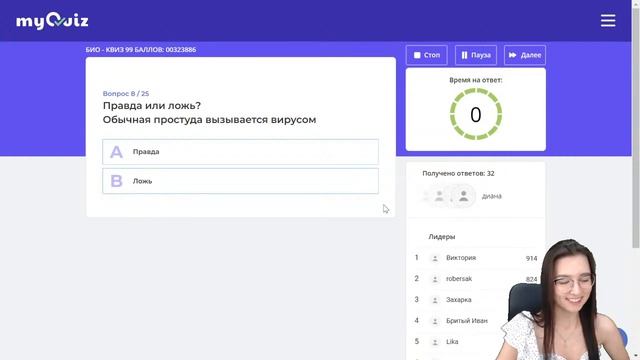Select answer A Правда
Screen dimensions: 640x360
click(240, 152)
